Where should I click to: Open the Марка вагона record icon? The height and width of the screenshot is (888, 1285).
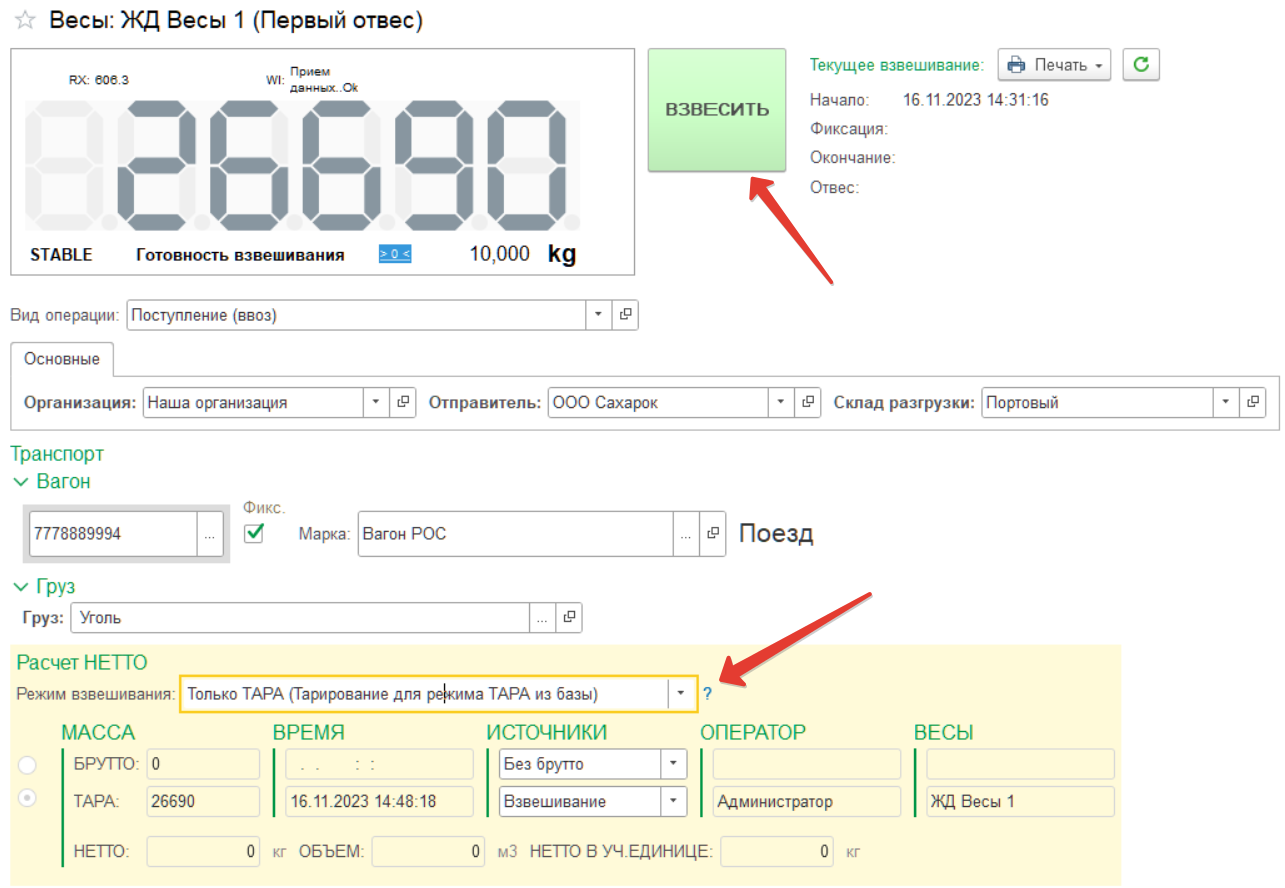[712, 534]
